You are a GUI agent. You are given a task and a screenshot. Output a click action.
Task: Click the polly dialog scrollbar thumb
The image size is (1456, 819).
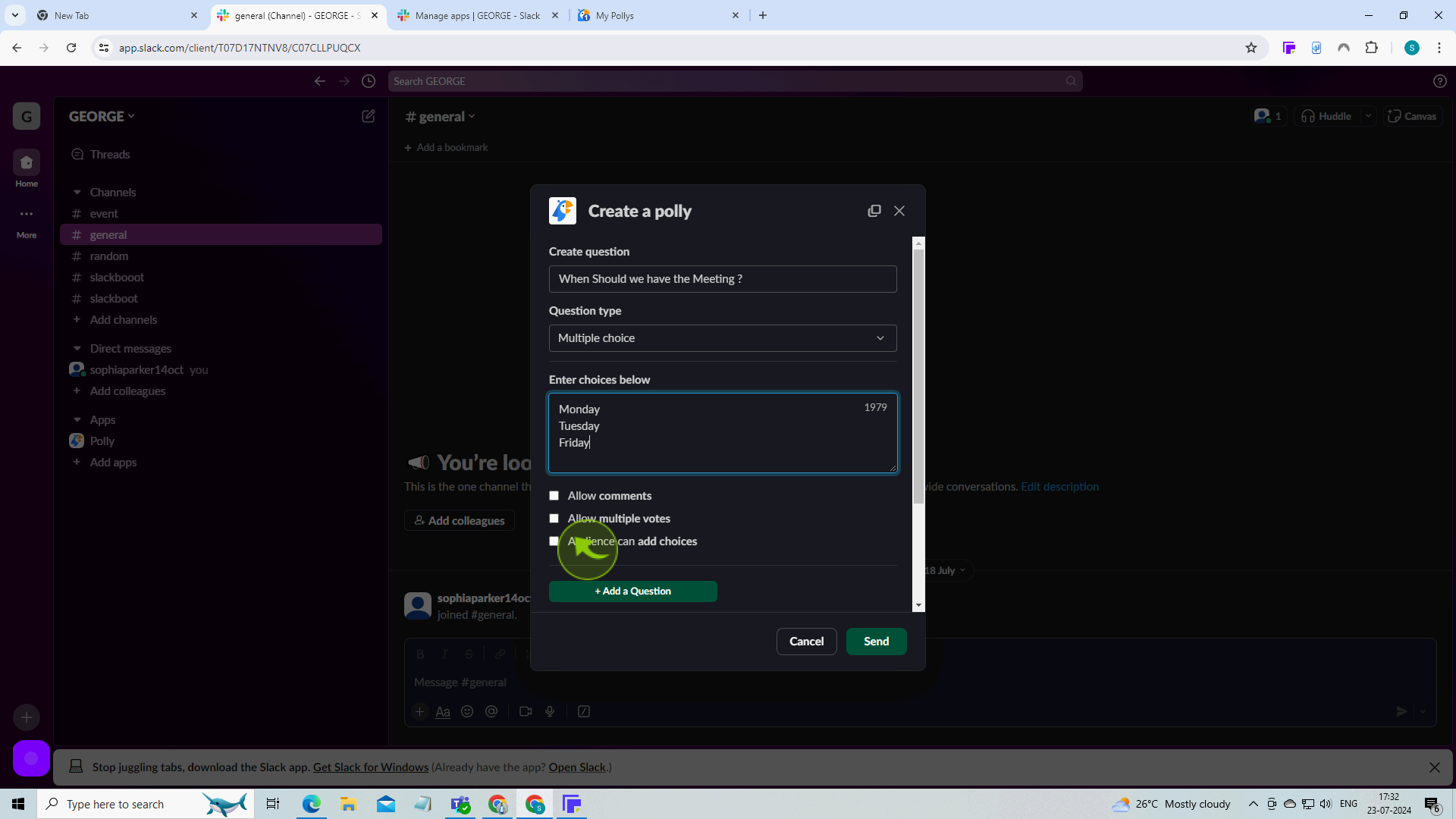click(918, 377)
